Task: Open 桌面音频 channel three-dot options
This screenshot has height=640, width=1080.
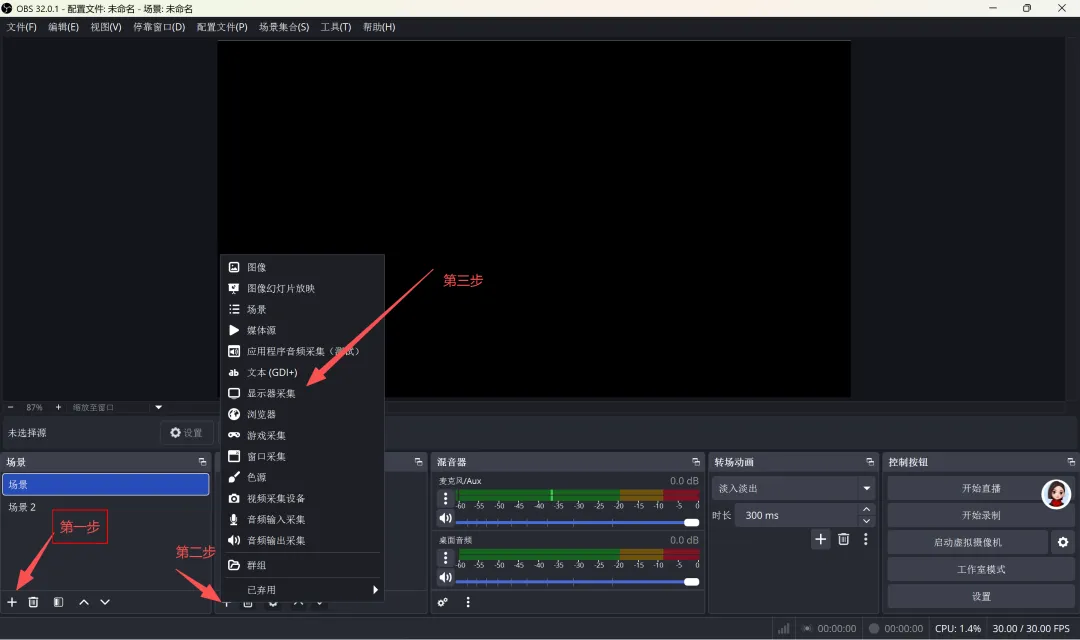Action: 446,557
